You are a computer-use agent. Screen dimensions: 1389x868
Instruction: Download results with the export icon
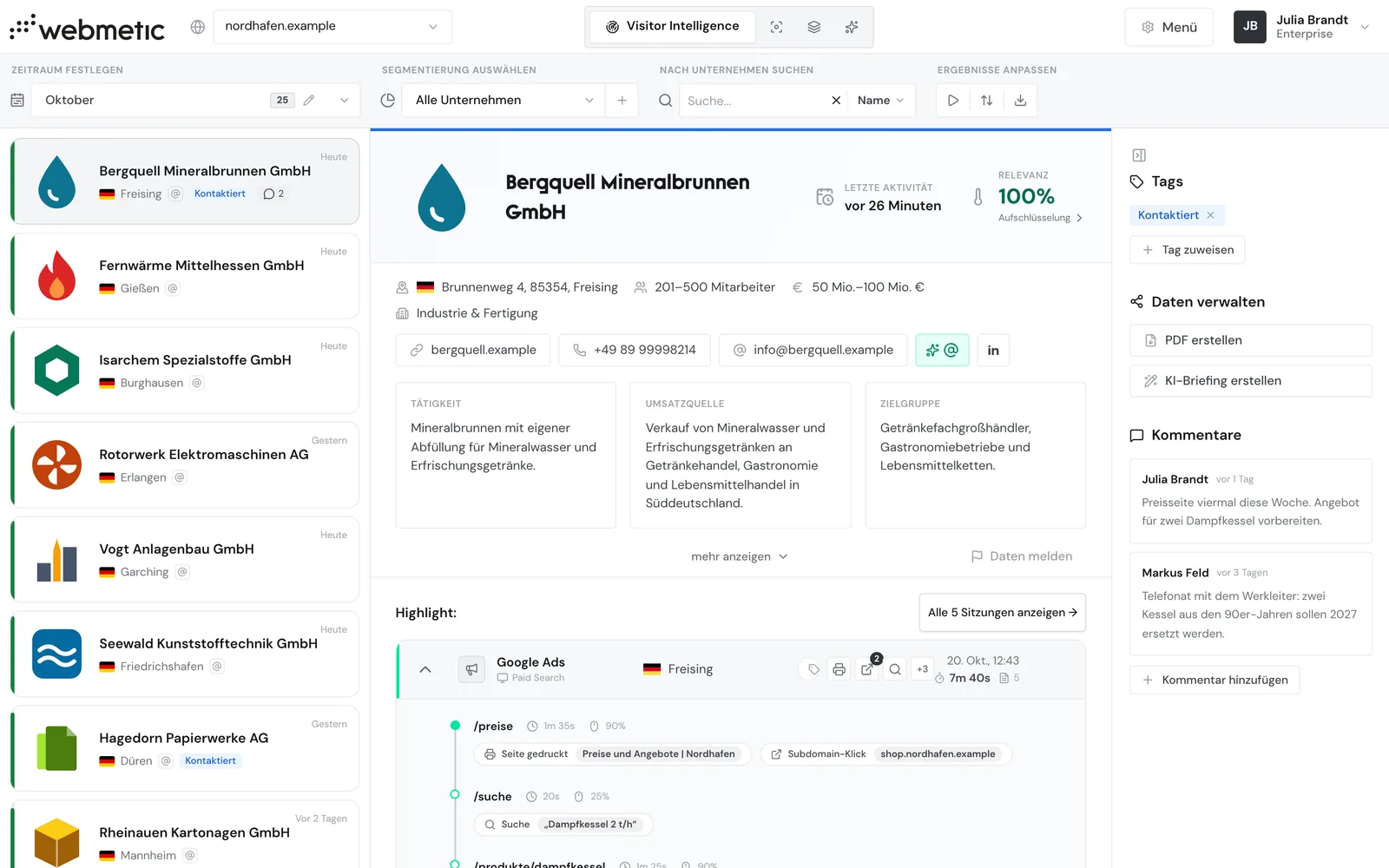[1021, 101]
